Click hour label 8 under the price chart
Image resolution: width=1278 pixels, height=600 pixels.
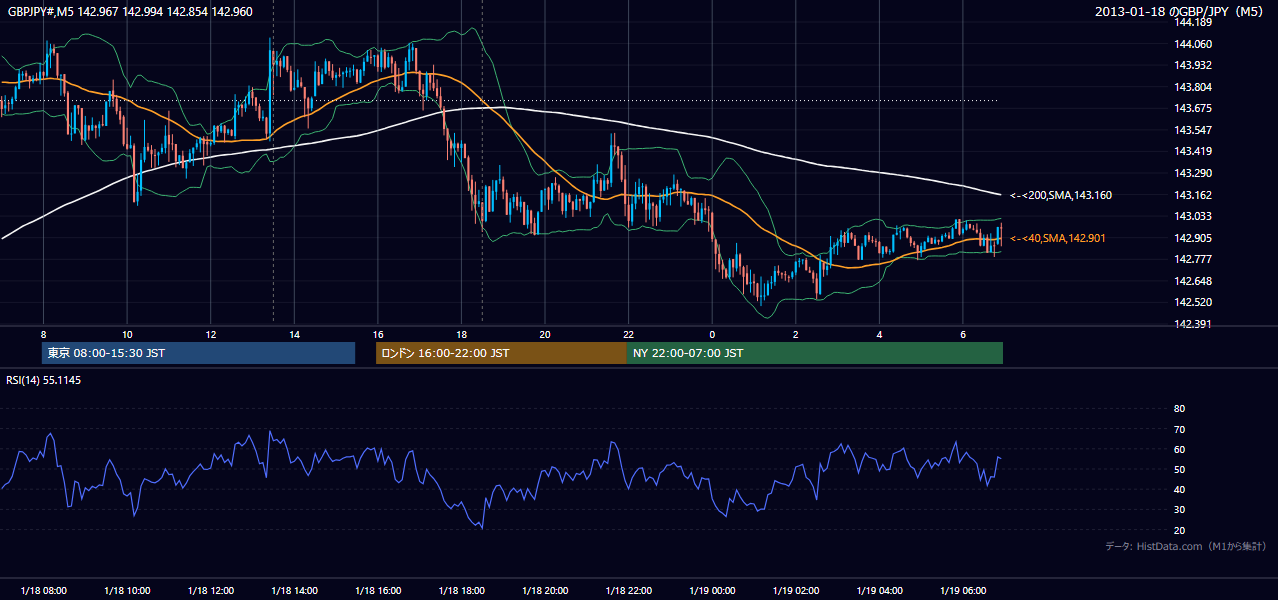pyautogui.click(x=43, y=334)
